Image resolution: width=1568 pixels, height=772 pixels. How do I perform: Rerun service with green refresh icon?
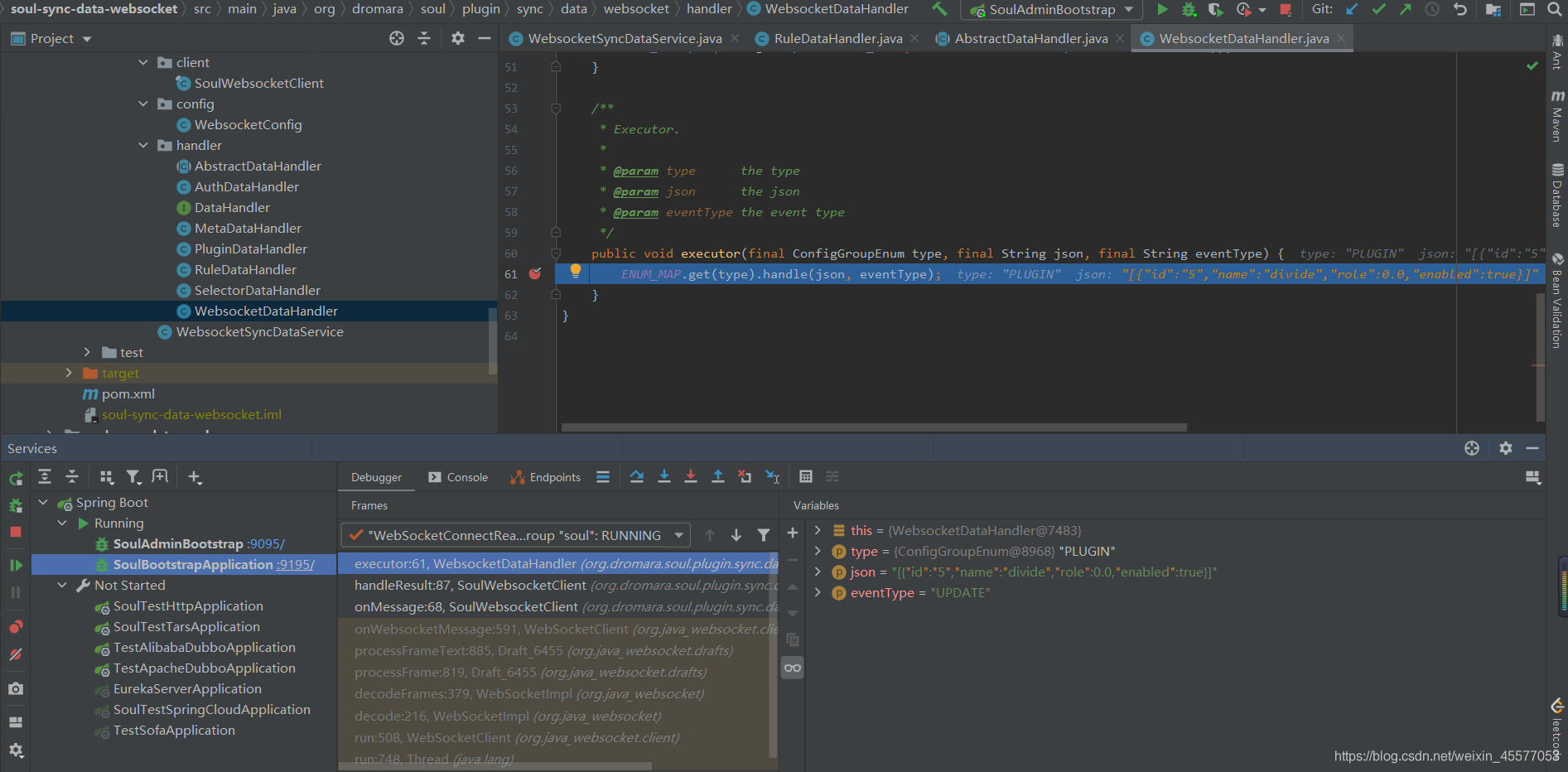point(16,478)
